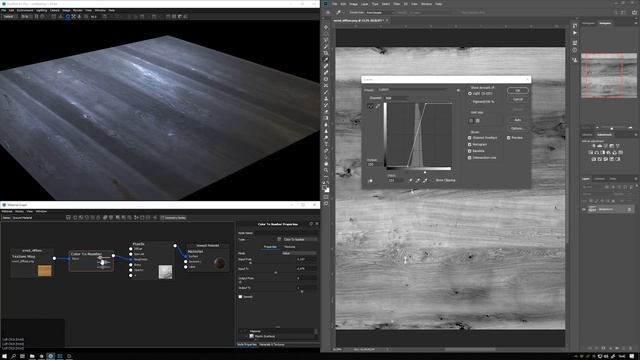Choose the curve point editing tool in Curves
This screenshot has width=640, height=360.
pyautogui.click(x=371, y=107)
